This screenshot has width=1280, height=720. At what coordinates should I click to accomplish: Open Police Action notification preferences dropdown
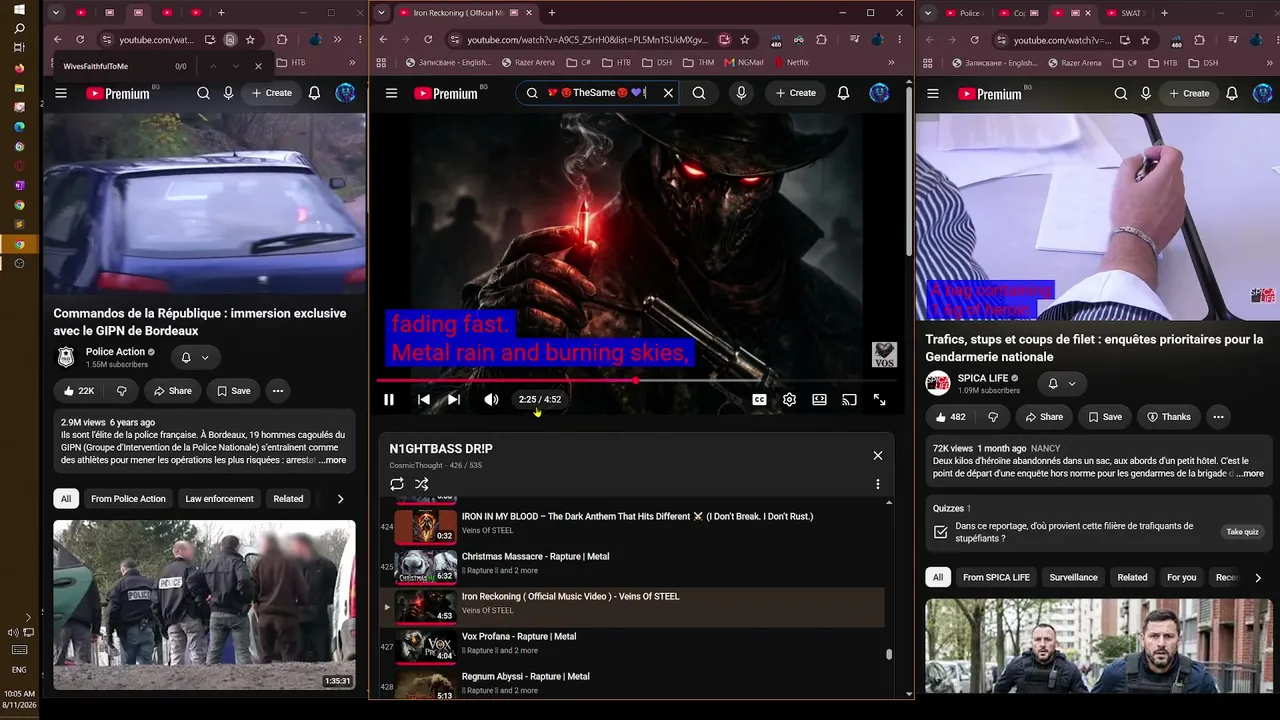pos(195,357)
